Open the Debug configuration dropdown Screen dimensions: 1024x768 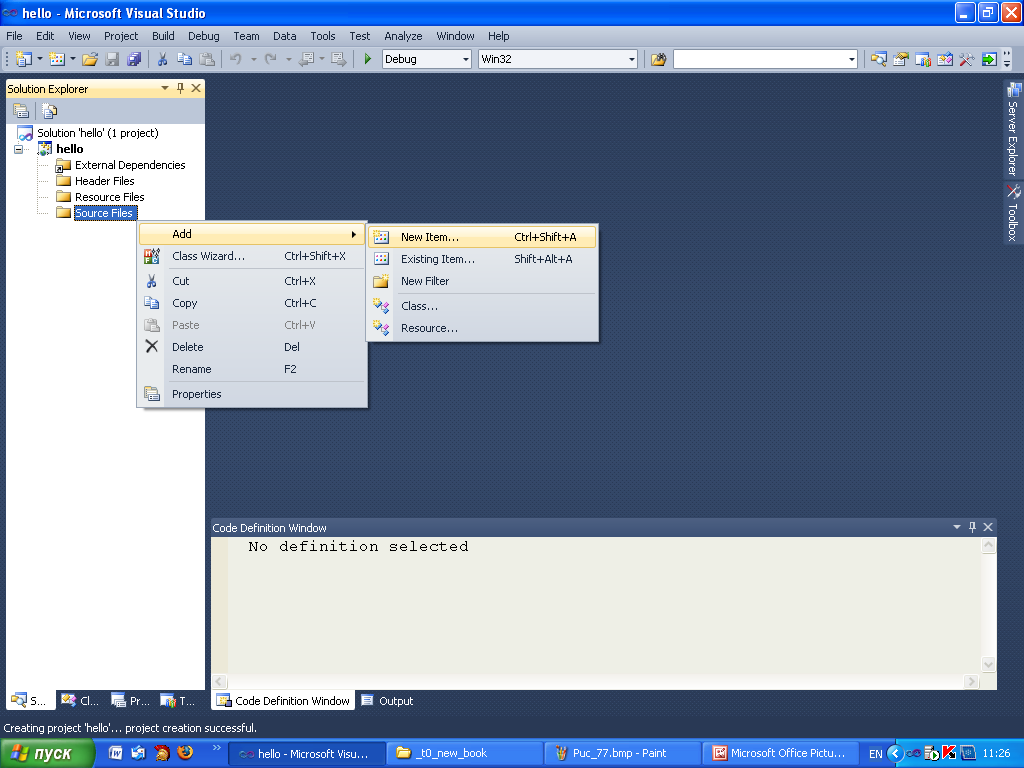coord(466,59)
